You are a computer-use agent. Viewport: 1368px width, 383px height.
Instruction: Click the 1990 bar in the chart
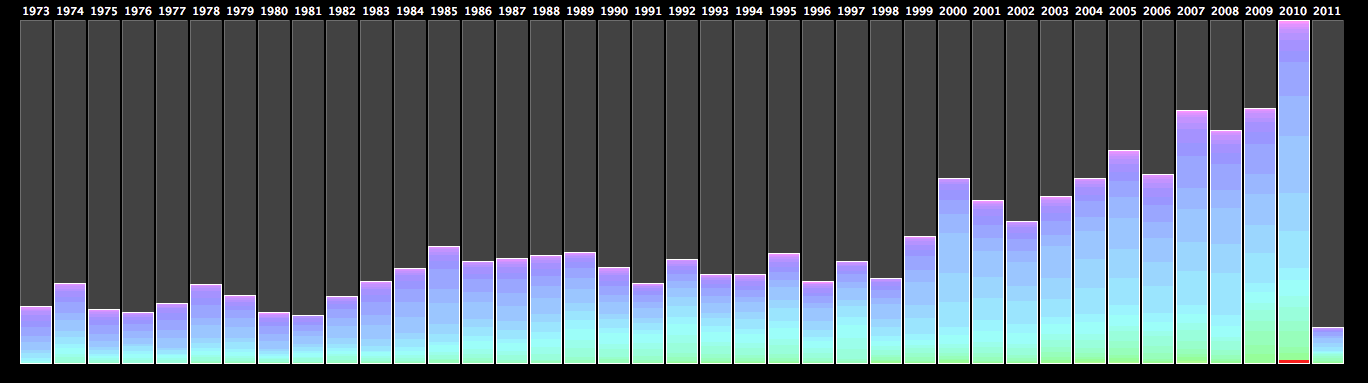[x=614, y=315]
